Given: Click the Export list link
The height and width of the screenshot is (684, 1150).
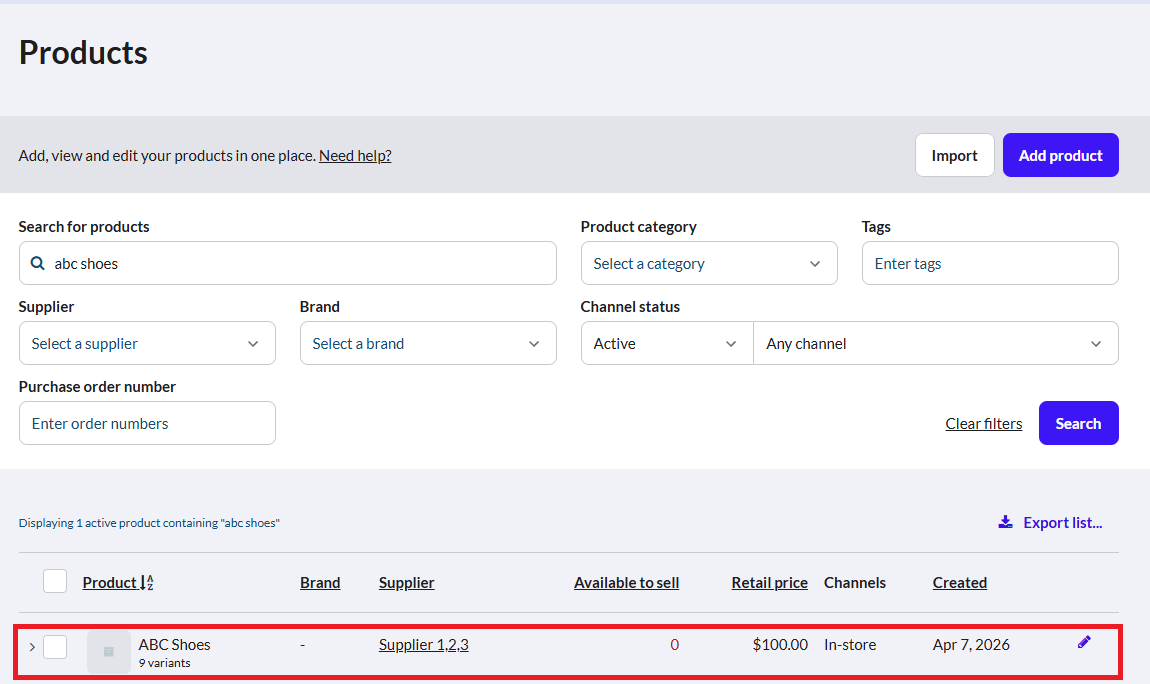Looking at the screenshot, I should coord(1050,523).
